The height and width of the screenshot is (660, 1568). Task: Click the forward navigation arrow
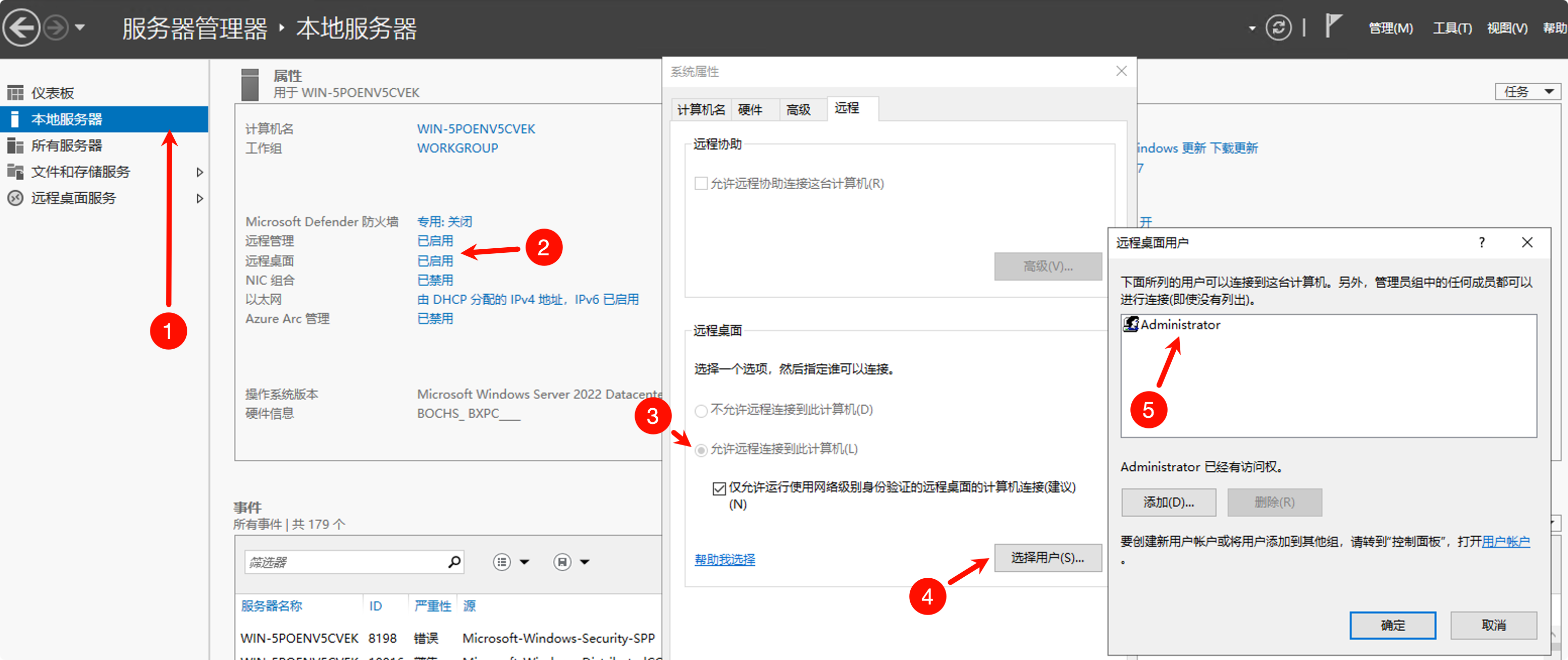point(56,28)
